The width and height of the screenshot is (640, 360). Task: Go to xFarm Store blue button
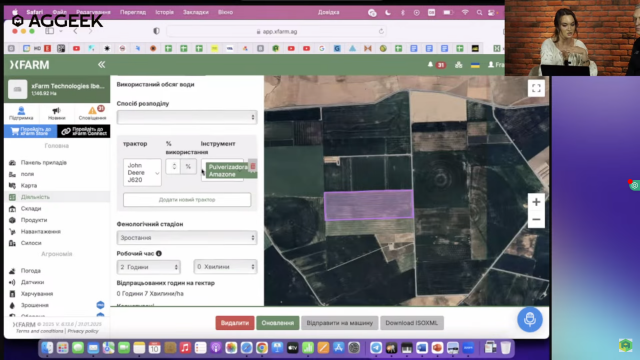click(x=31, y=131)
